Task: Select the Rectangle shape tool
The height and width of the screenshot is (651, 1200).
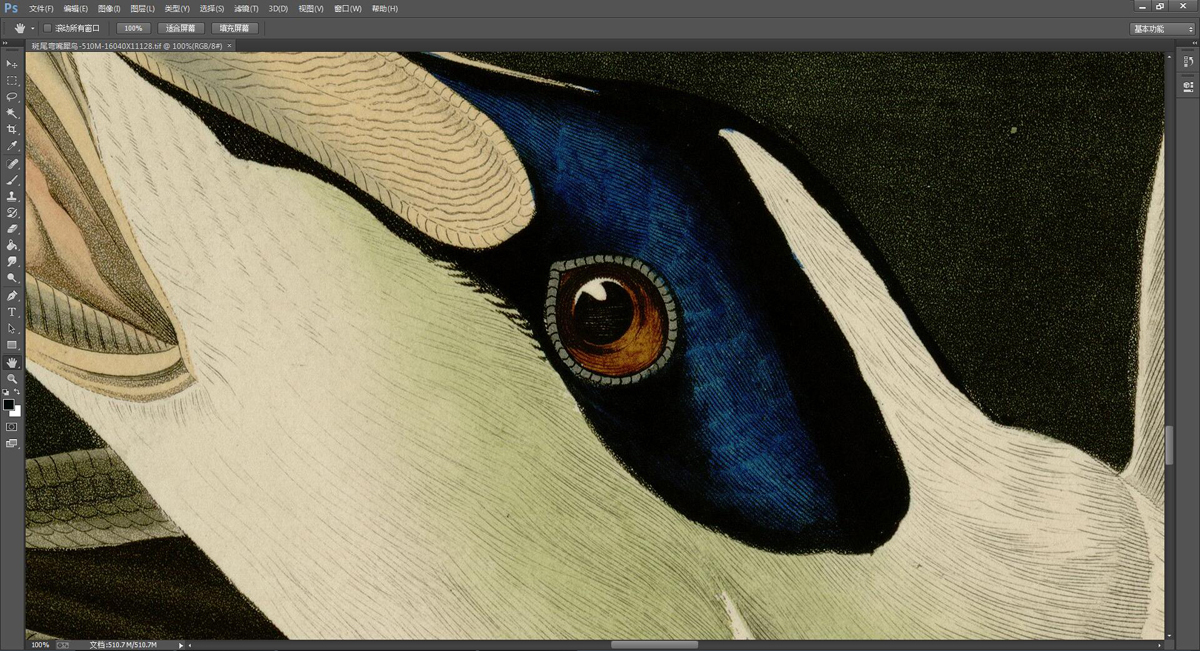Action: click(x=12, y=345)
